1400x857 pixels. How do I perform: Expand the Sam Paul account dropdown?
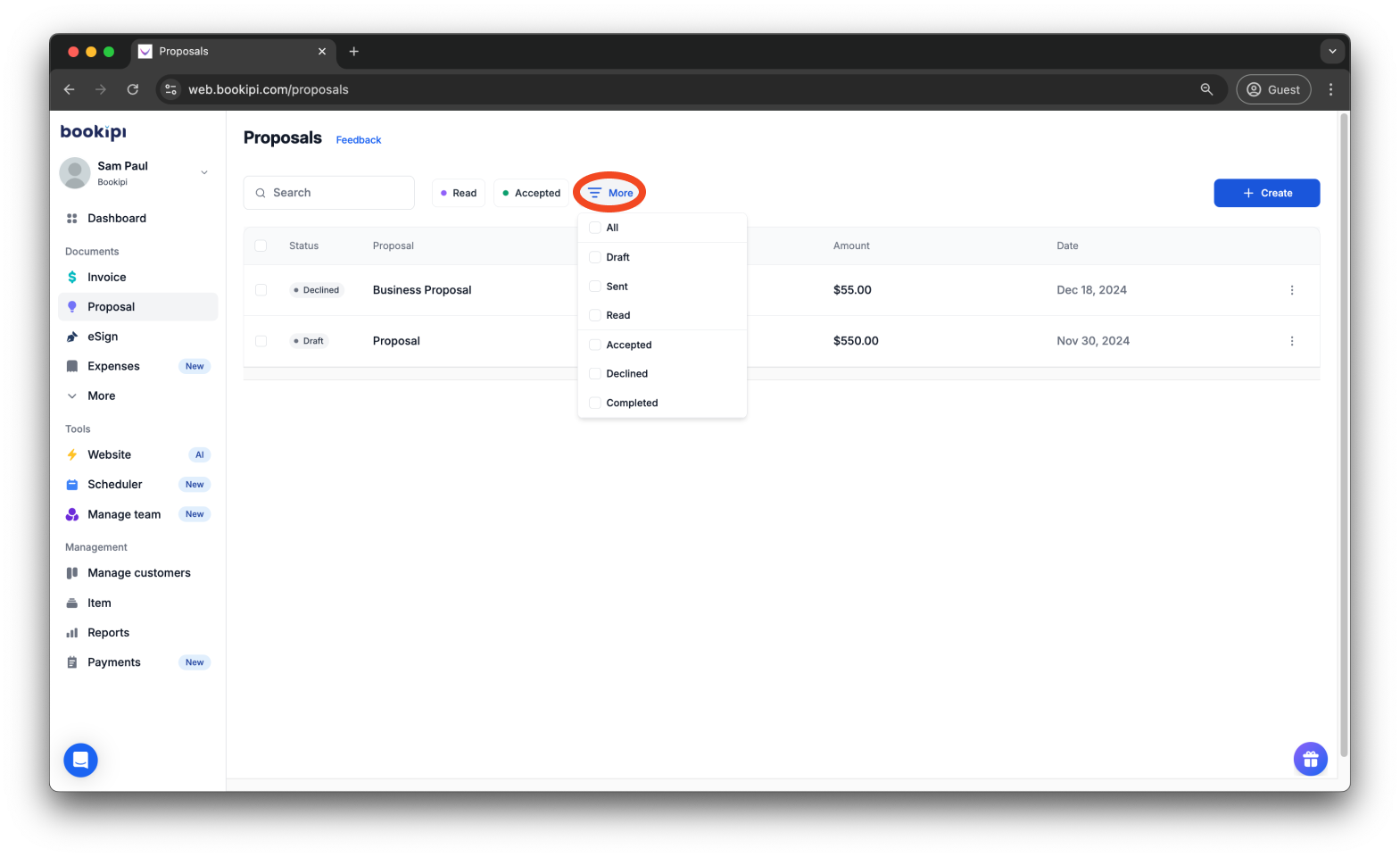(204, 172)
